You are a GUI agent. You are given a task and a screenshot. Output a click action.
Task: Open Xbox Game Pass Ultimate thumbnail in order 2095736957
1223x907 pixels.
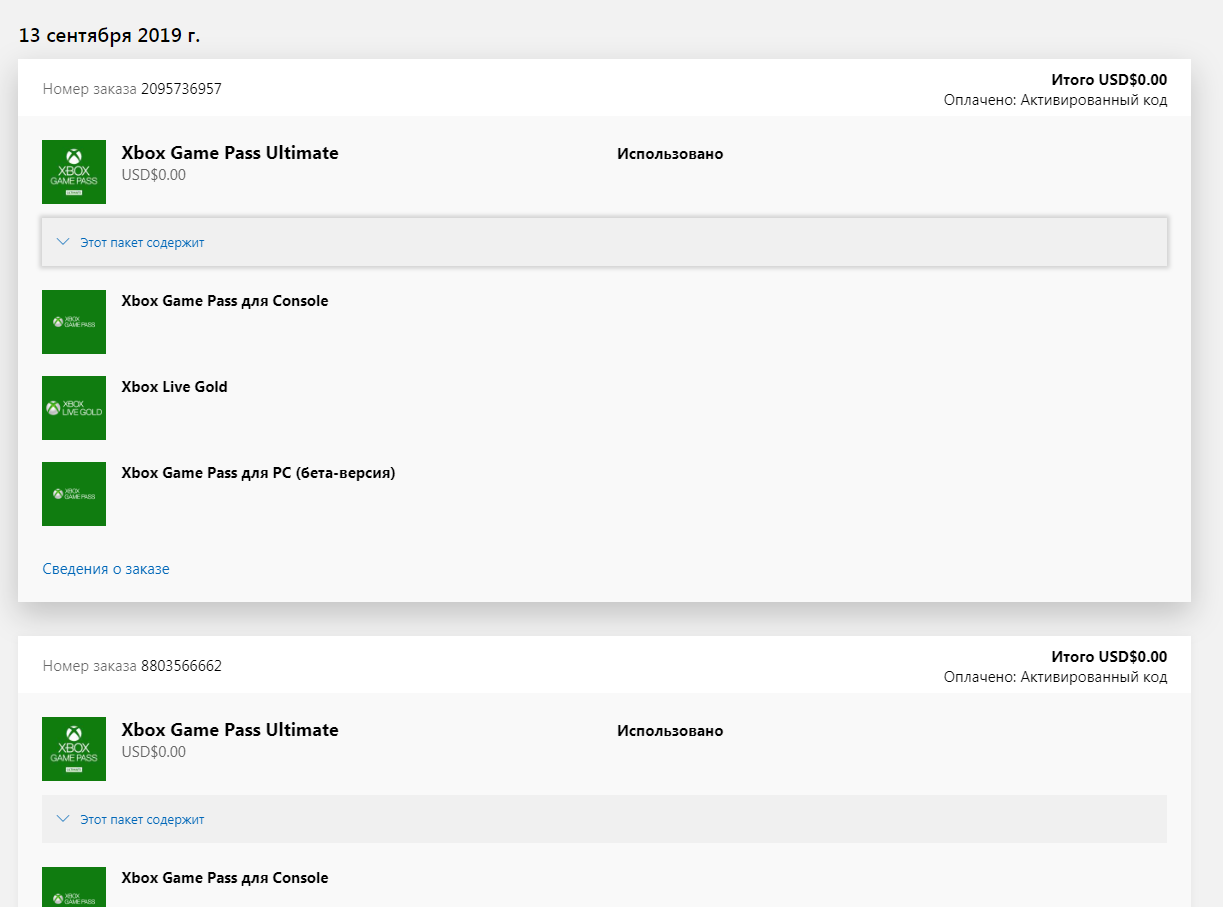coord(74,172)
